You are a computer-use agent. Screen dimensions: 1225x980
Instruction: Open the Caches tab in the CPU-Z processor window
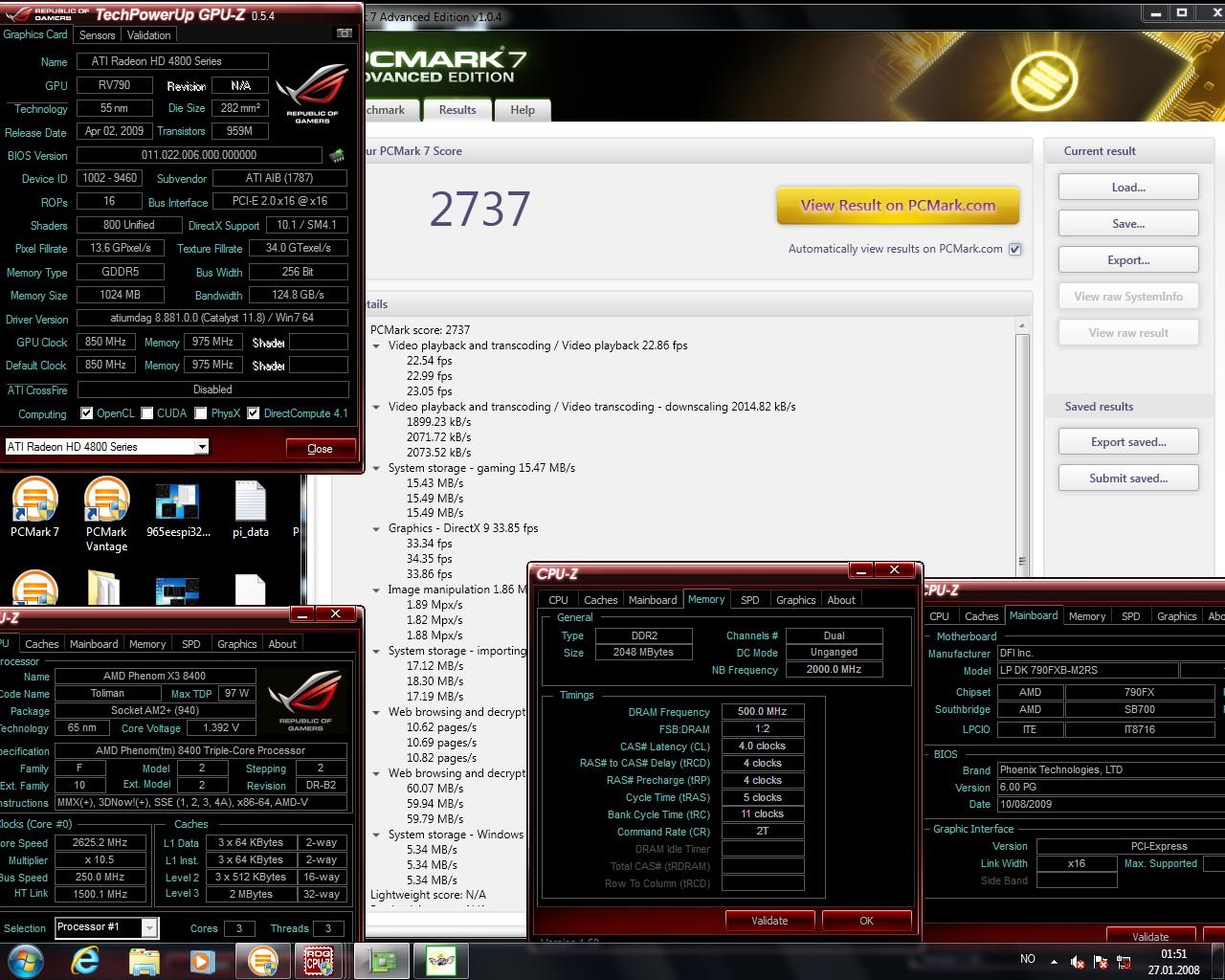coord(42,644)
